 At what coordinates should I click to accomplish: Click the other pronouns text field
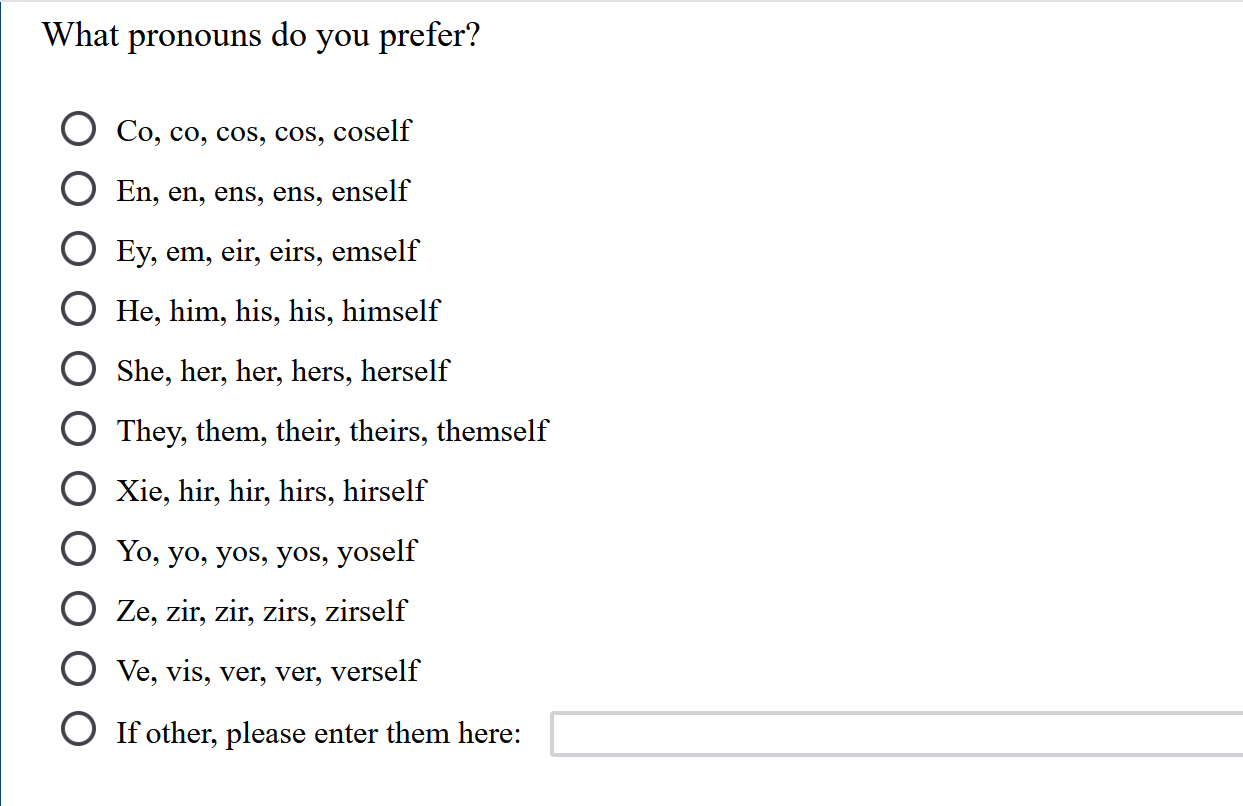(x=896, y=734)
